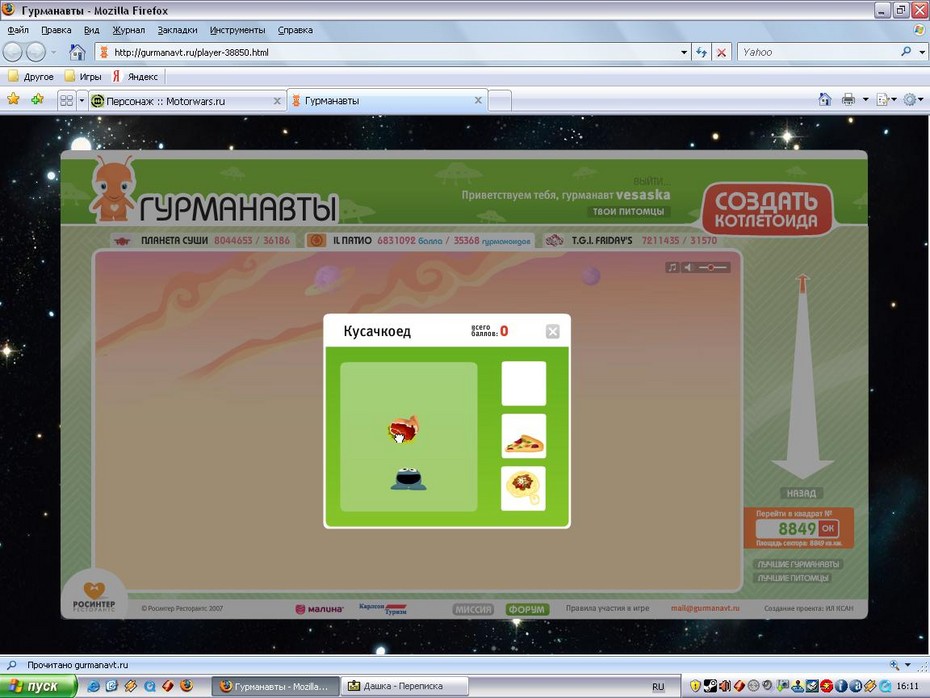
Task: Click the Firefox back arrow button
Action: [x=12, y=52]
